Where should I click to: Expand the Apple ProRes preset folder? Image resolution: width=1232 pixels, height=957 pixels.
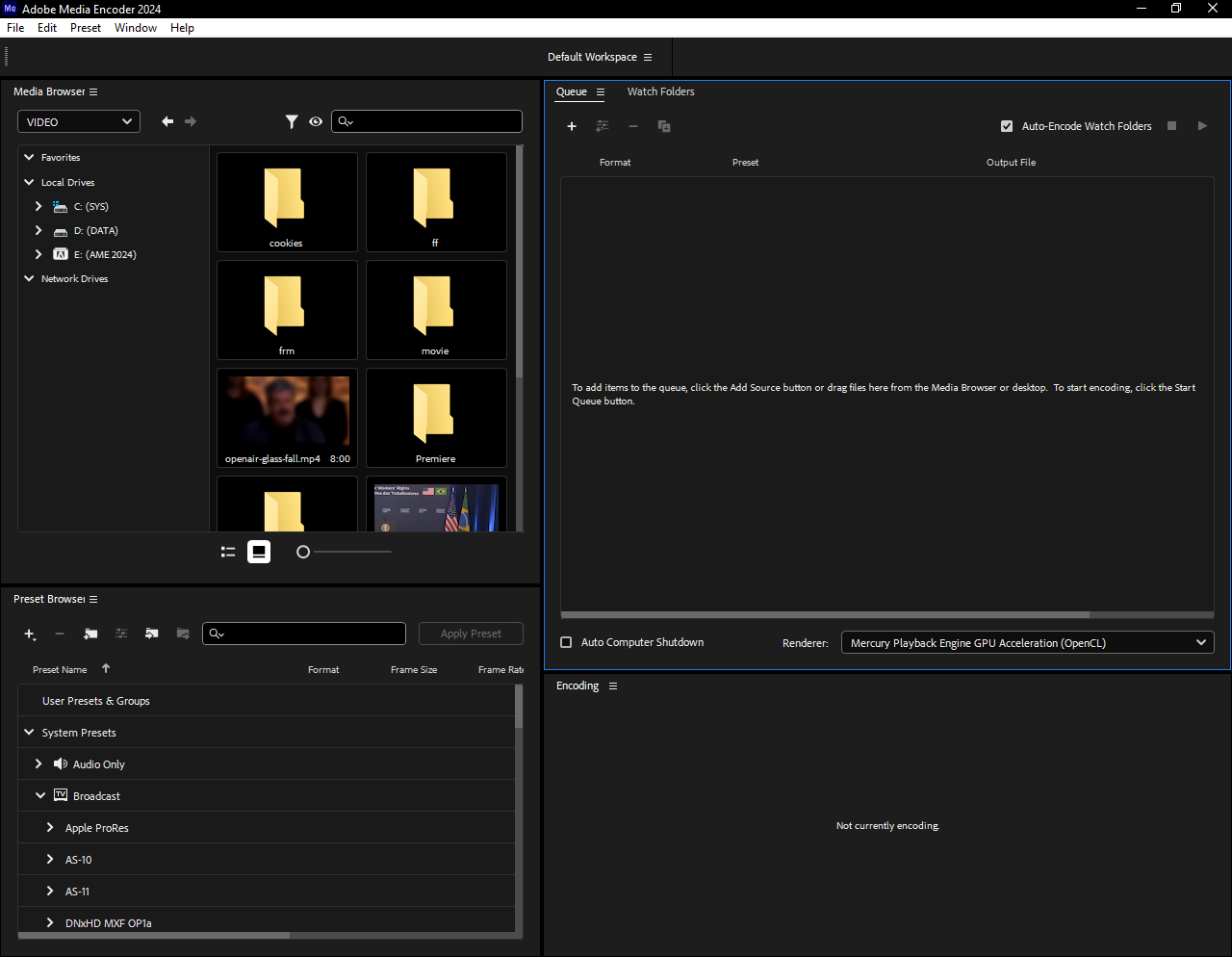pyautogui.click(x=50, y=827)
